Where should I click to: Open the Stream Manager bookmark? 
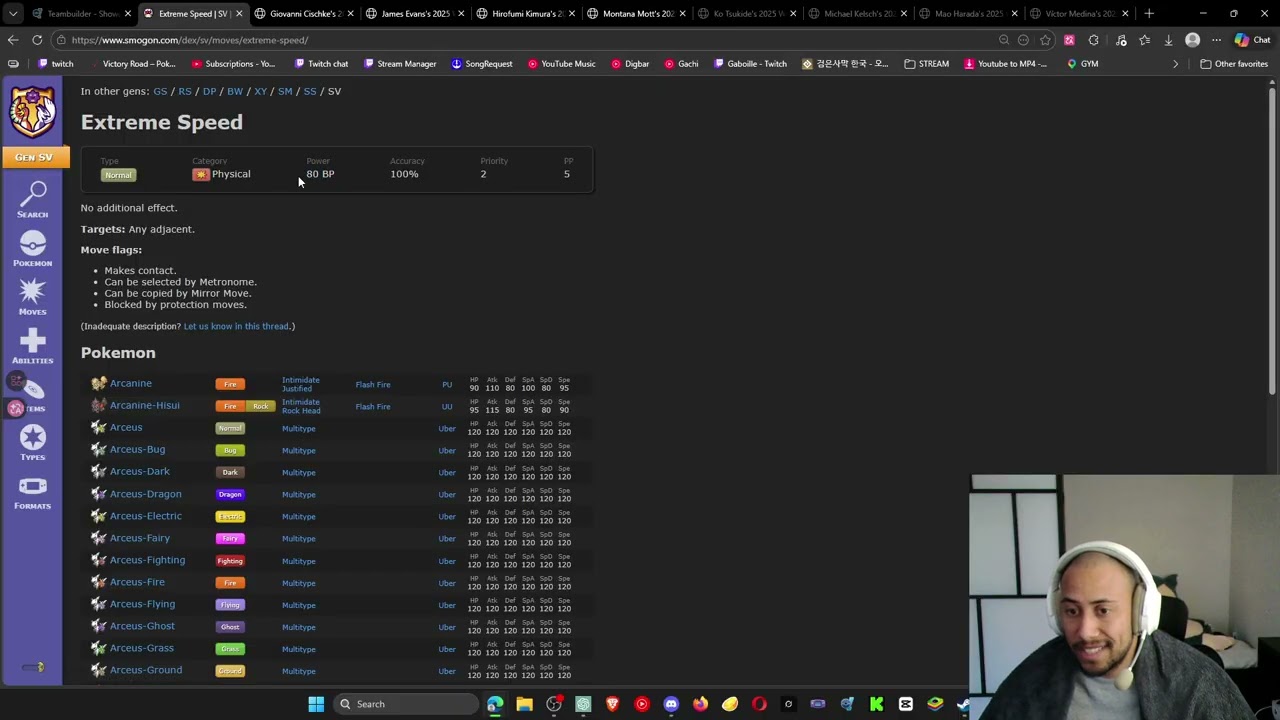click(x=399, y=64)
